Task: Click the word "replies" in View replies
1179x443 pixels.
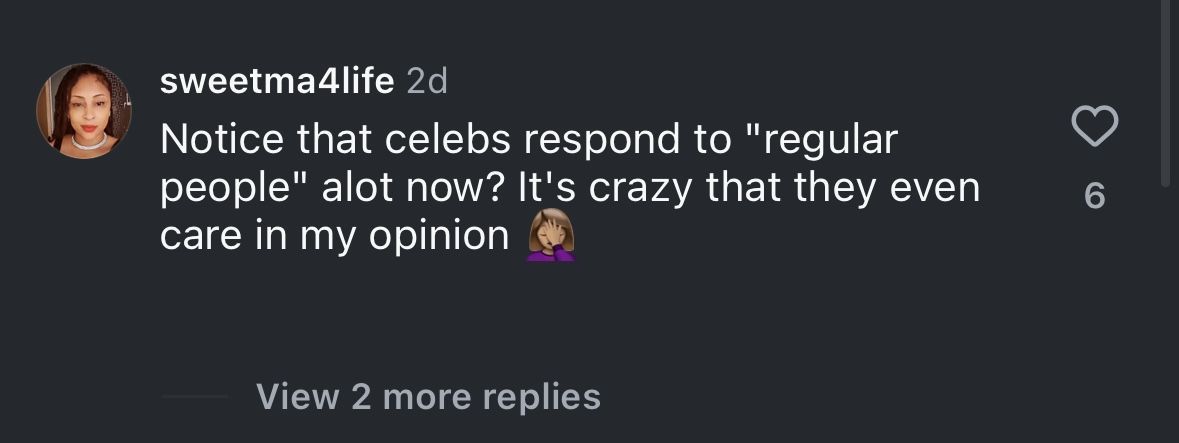Action: coord(542,396)
